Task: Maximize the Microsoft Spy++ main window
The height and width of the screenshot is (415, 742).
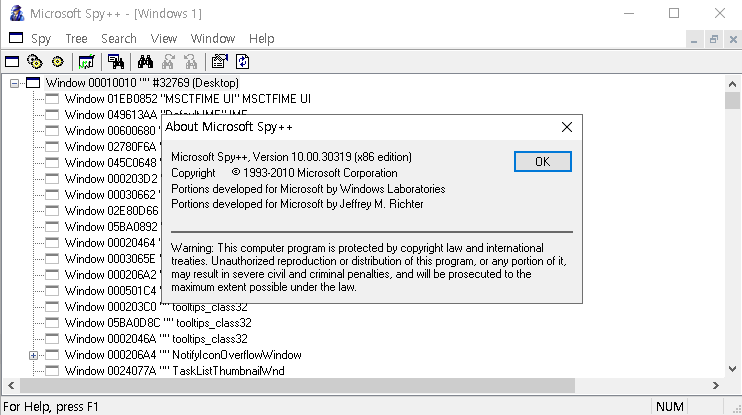Action: click(674, 13)
